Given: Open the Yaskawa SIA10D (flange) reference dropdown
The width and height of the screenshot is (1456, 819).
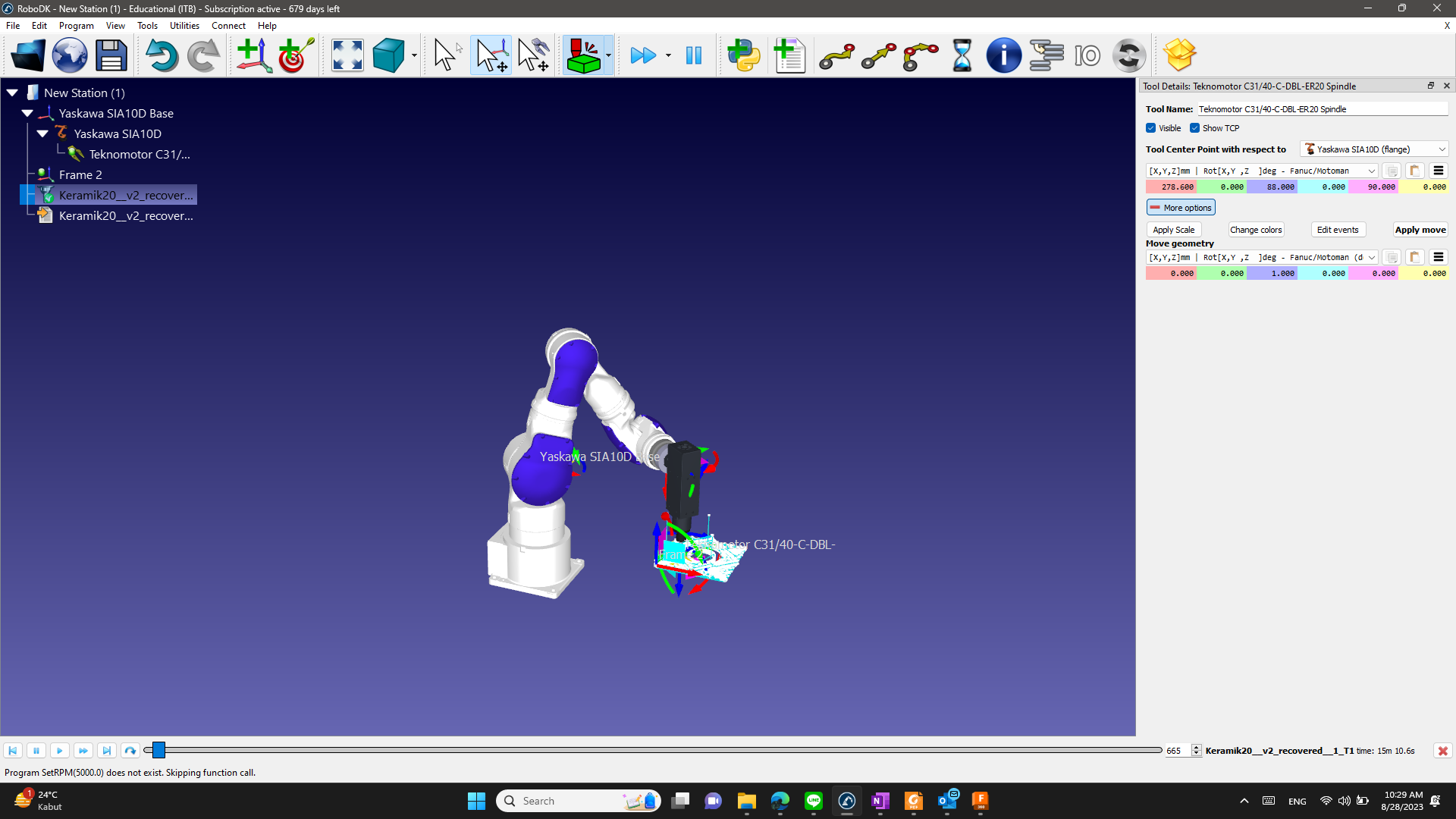Looking at the screenshot, I should (x=1374, y=149).
